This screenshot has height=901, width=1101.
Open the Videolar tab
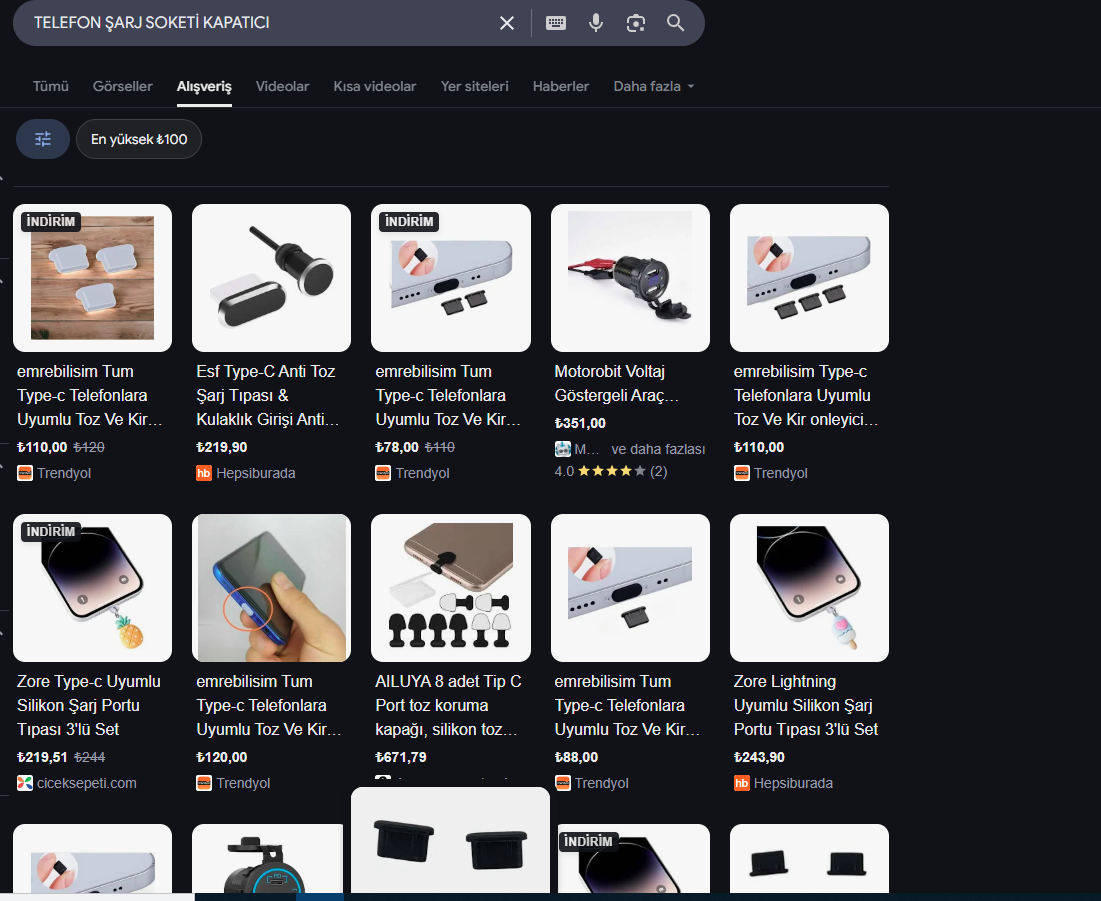pyautogui.click(x=282, y=86)
